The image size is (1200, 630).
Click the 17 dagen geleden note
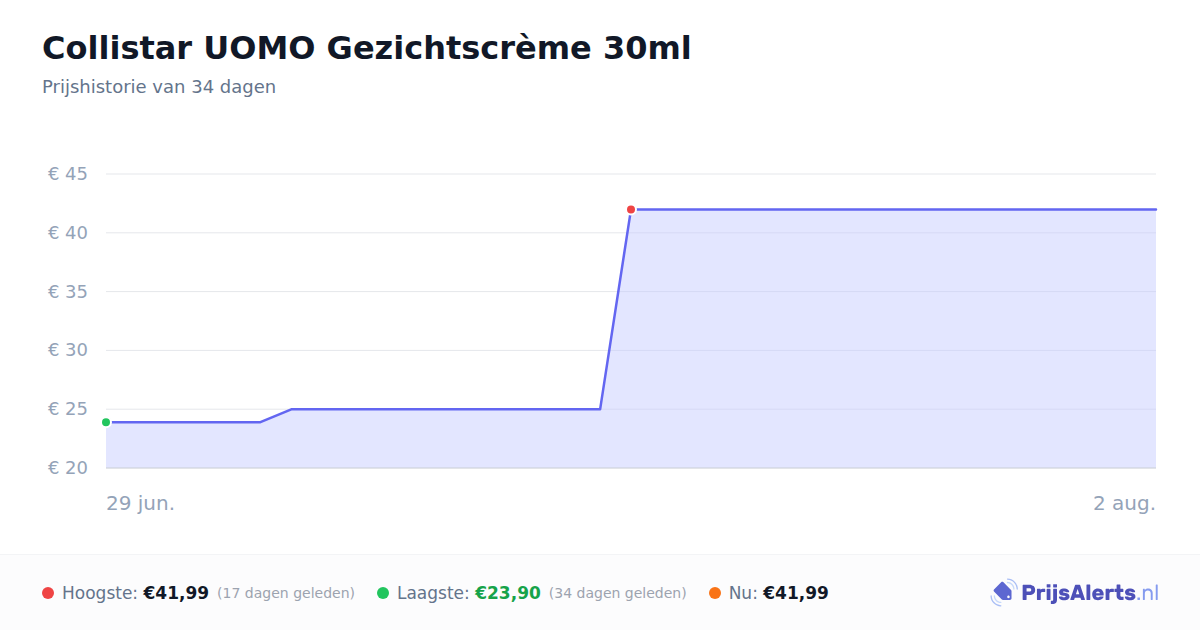point(286,593)
